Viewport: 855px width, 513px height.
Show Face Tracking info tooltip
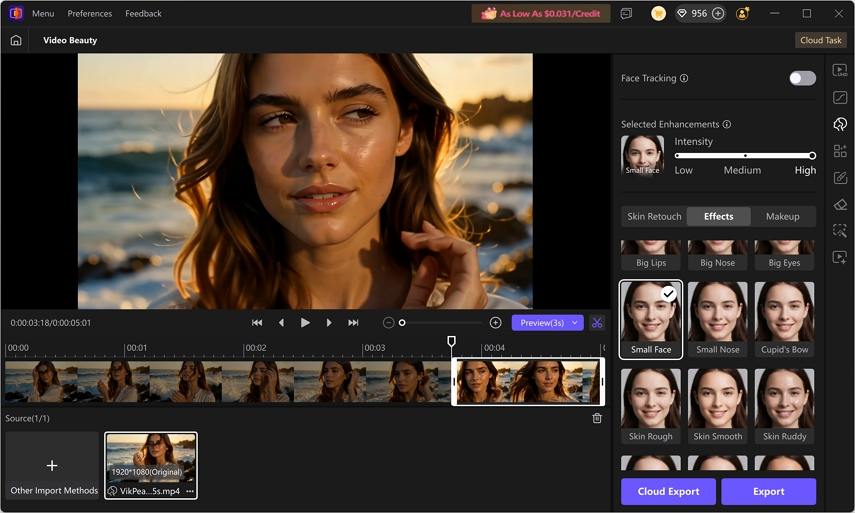coord(684,78)
